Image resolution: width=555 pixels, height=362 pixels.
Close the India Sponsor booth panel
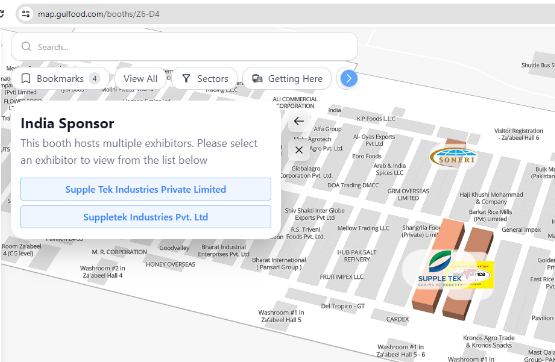click(x=299, y=150)
